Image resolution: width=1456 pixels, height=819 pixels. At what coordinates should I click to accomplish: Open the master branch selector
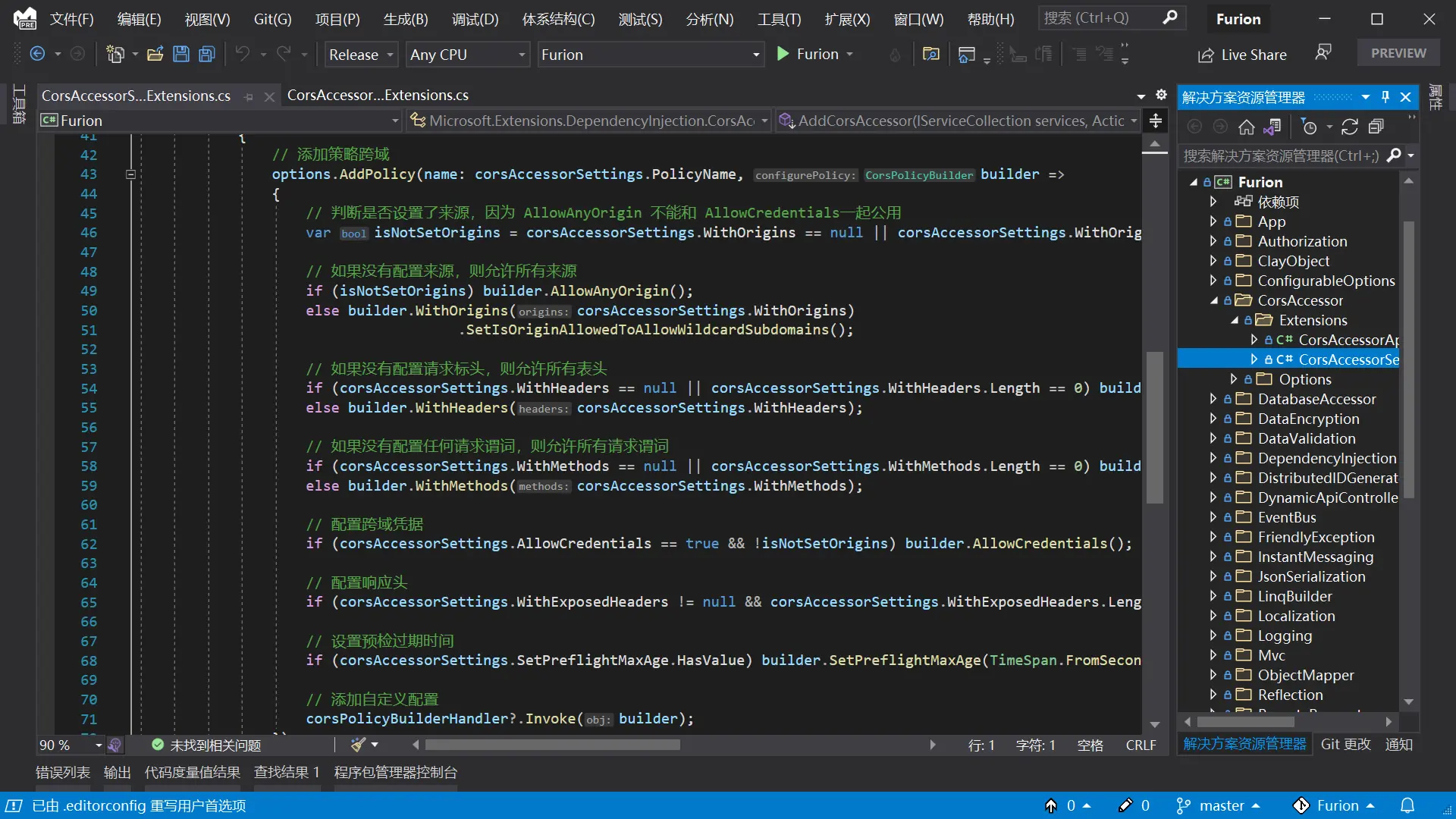tap(1218, 805)
